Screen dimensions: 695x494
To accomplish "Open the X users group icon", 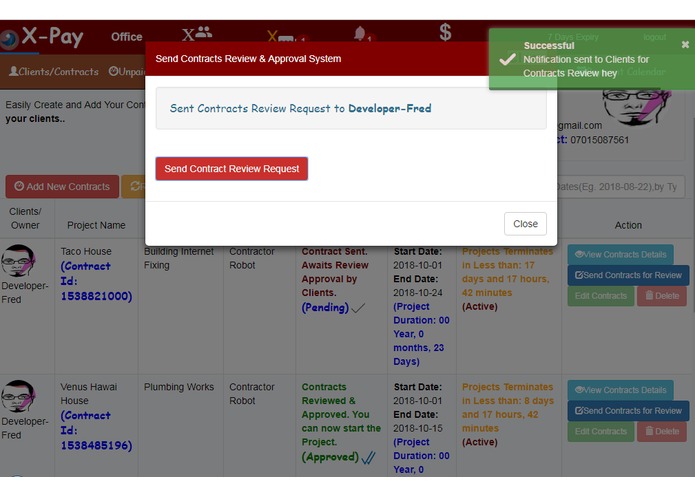I will click(197, 33).
